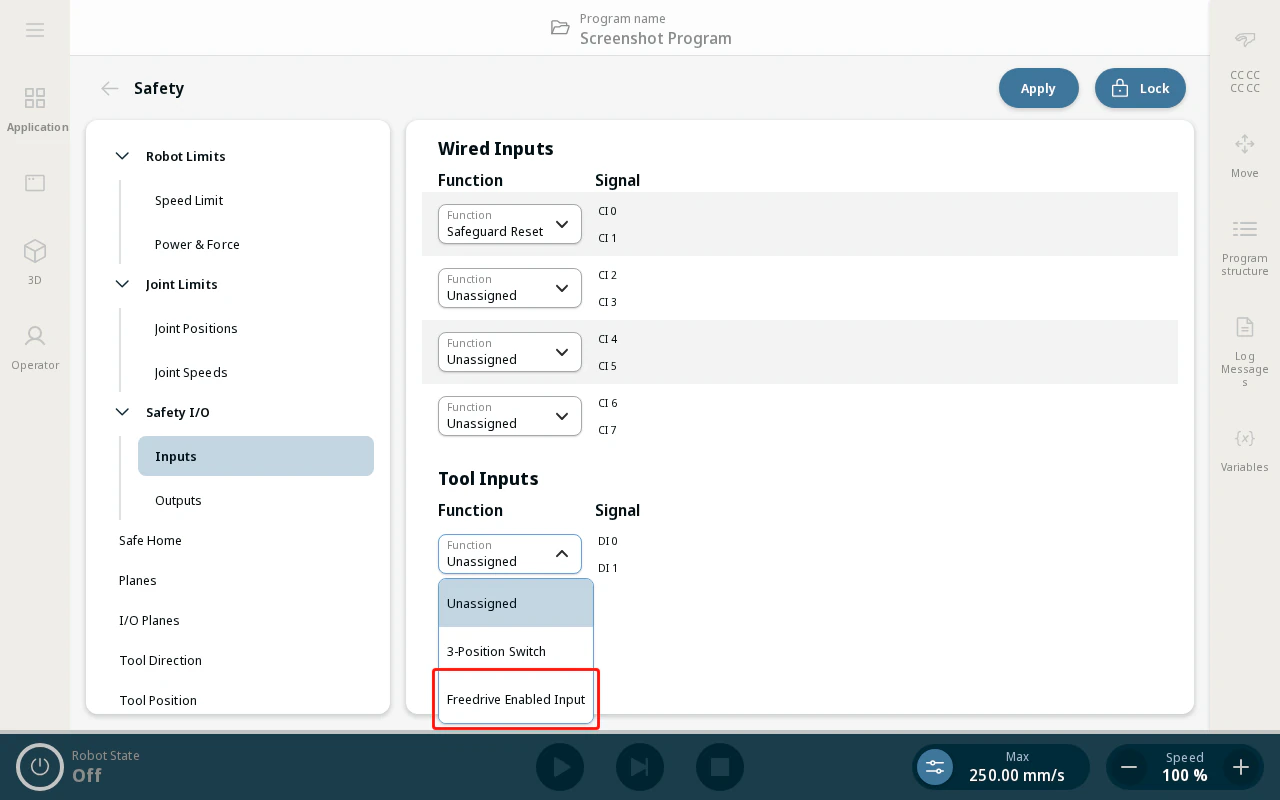Image resolution: width=1280 pixels, height=800 pixels.
Task: Collapse the Joint Limits tree section
Action: [x=122, y=284]
